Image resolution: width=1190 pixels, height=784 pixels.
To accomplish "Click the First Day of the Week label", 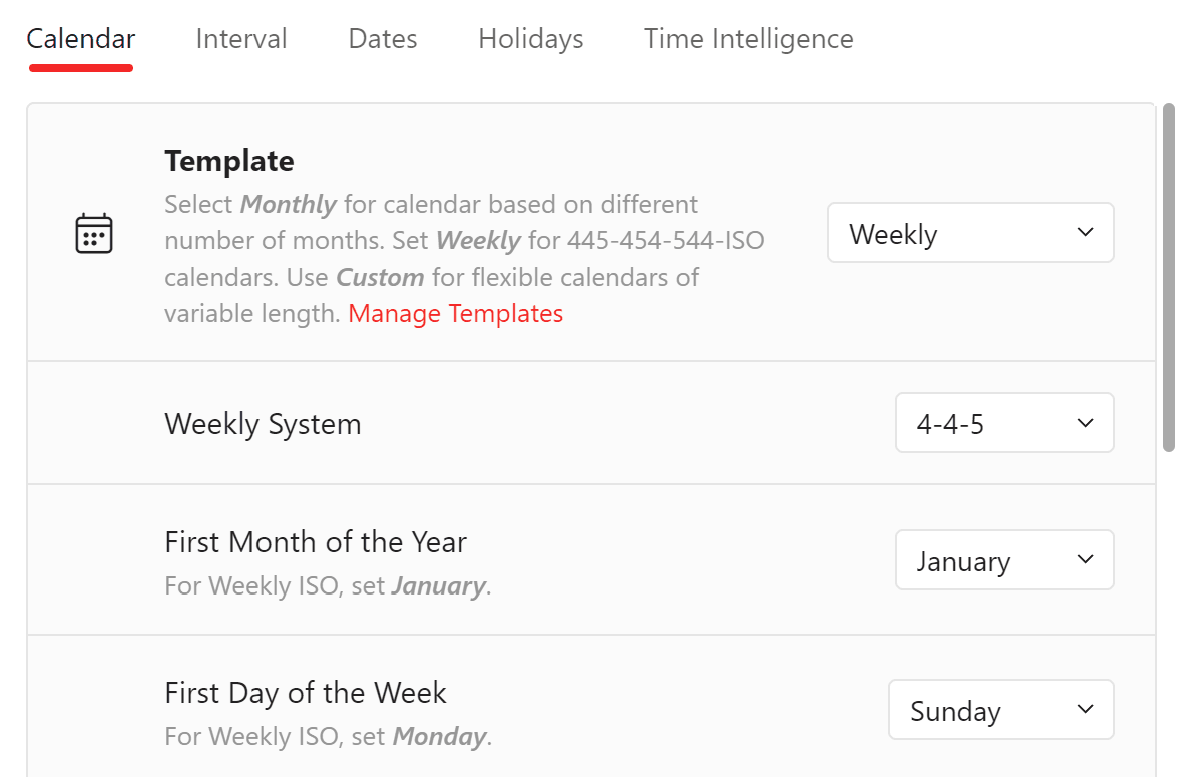I will coord(305,692).
